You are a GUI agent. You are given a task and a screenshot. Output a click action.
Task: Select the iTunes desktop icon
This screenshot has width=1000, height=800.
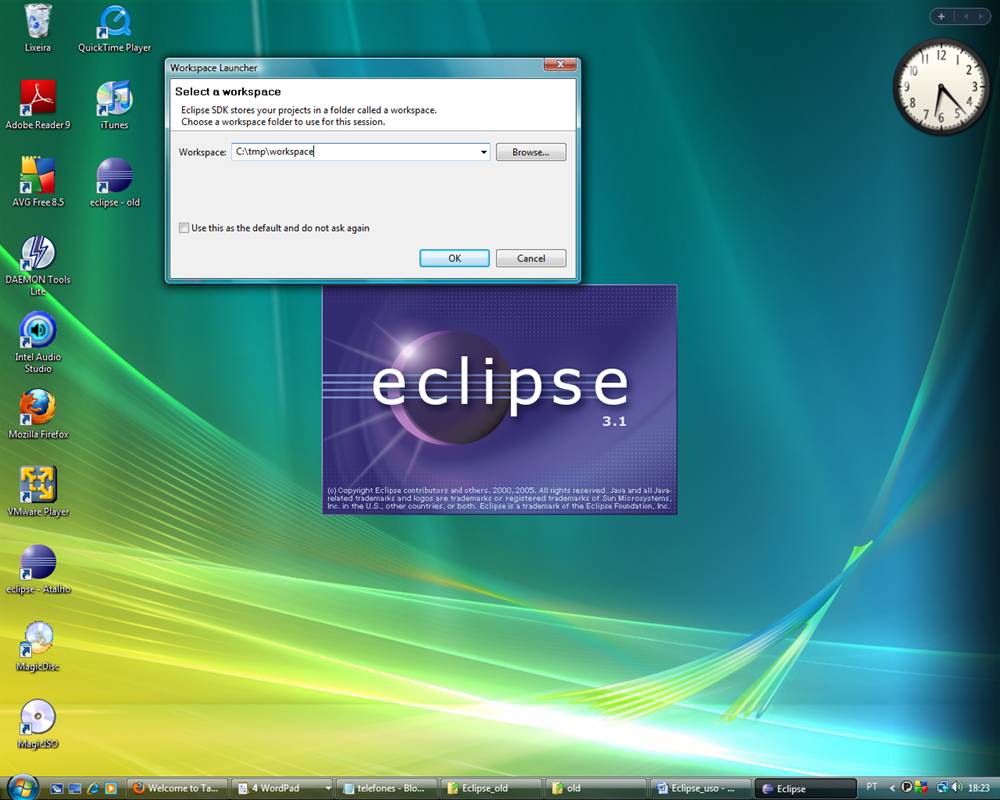point(115,105)
